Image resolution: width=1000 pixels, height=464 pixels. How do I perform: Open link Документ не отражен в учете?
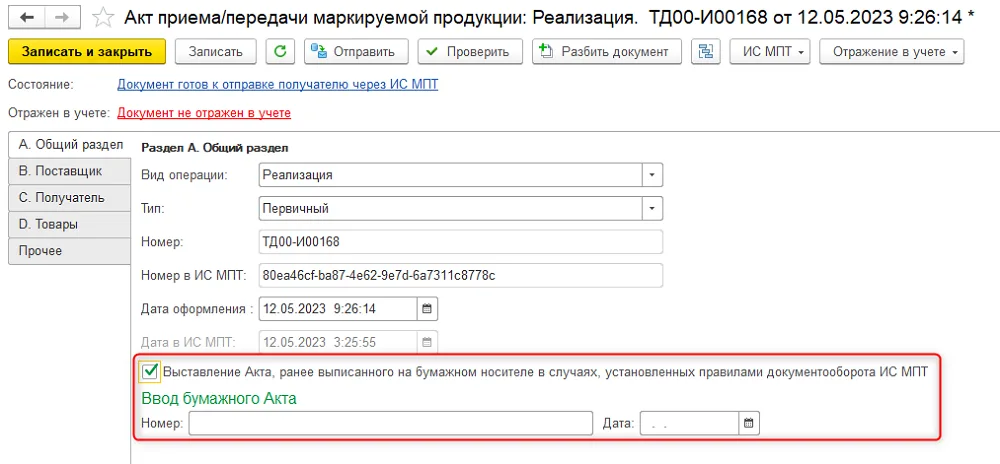(x=204, y=113)
